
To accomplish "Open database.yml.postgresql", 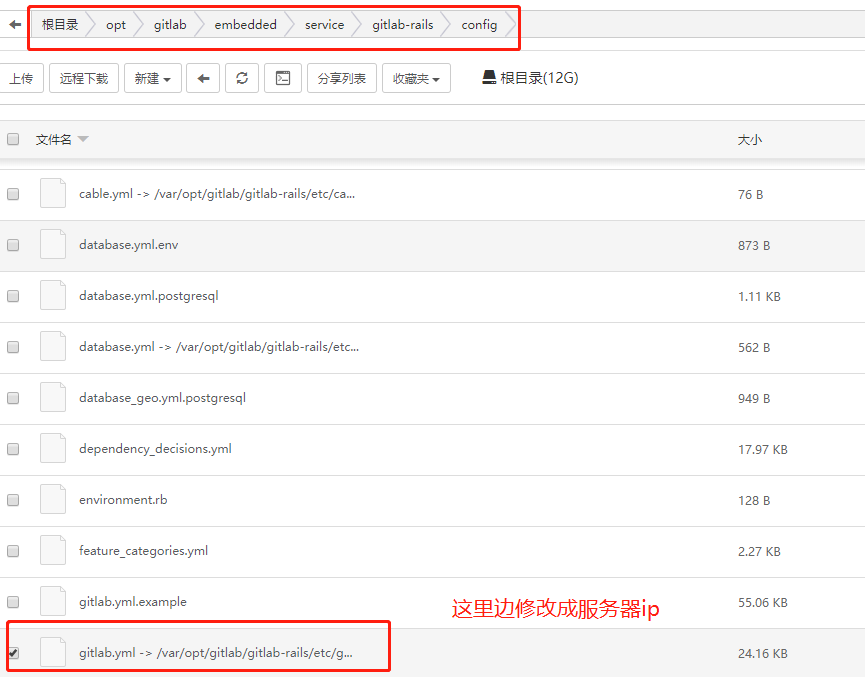I will [x=149, y=296].
